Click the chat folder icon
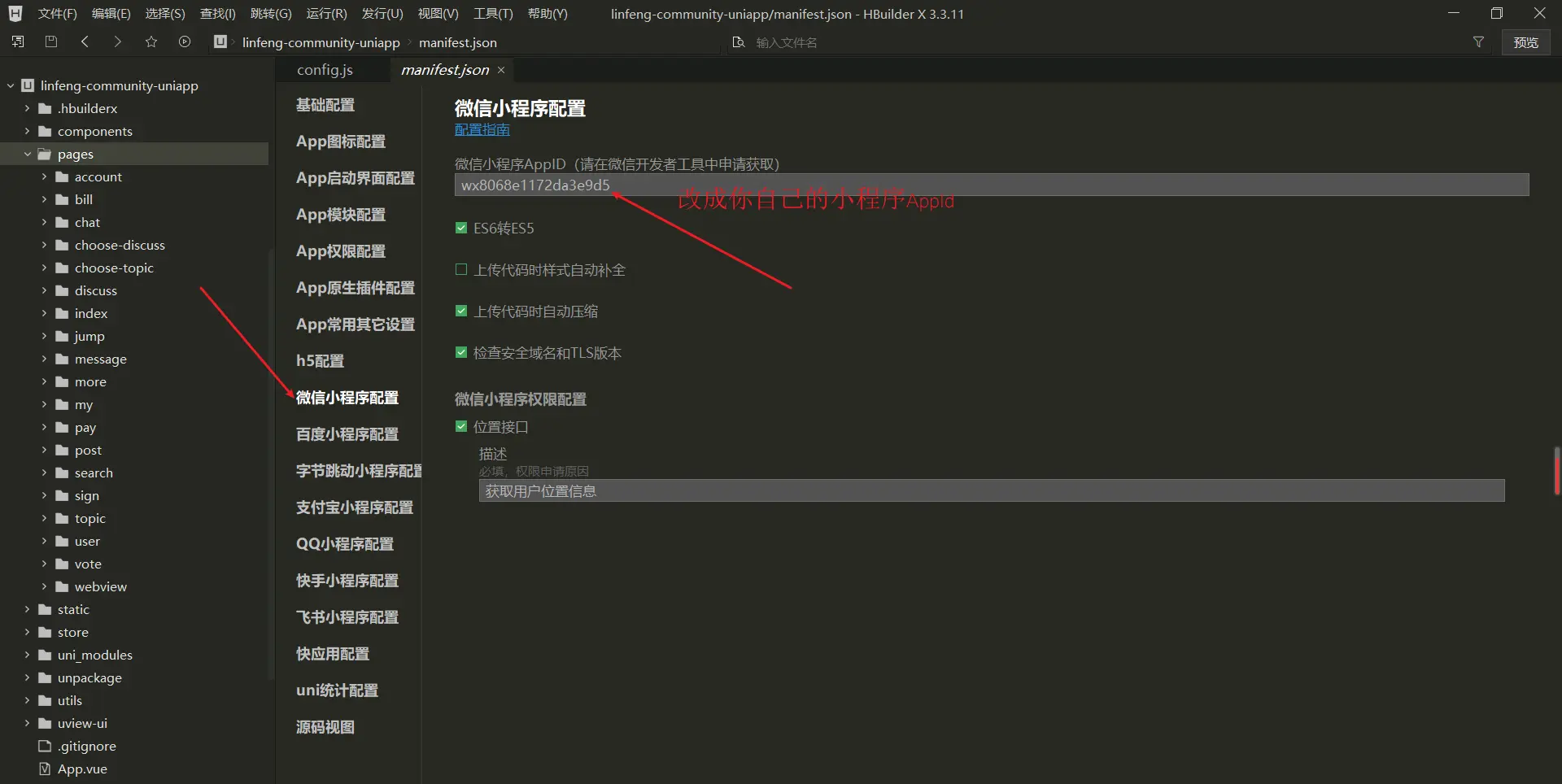1562x784 pixels. (62, 222)
